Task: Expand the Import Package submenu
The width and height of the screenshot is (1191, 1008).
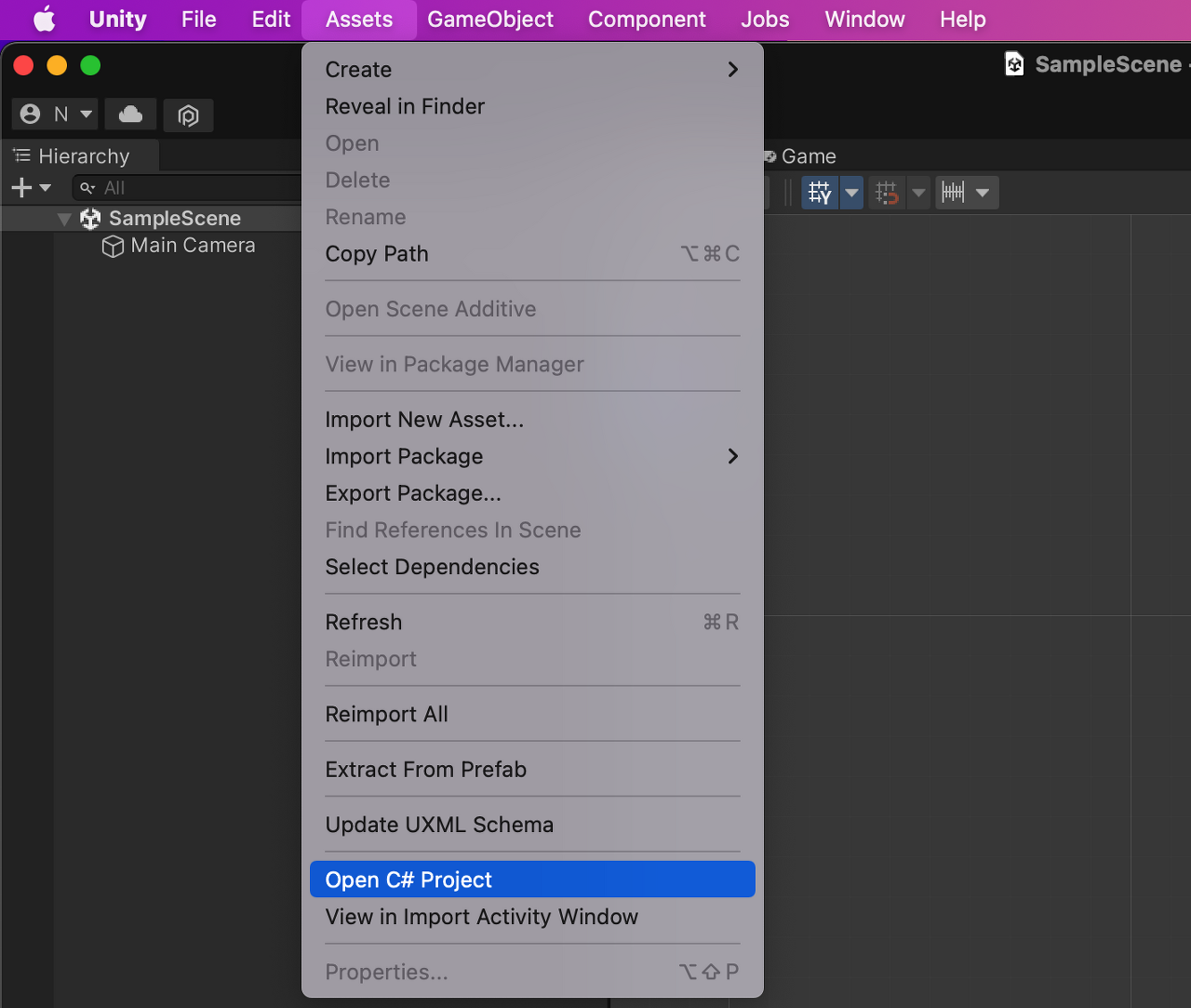Action: (x=532, y=456)
